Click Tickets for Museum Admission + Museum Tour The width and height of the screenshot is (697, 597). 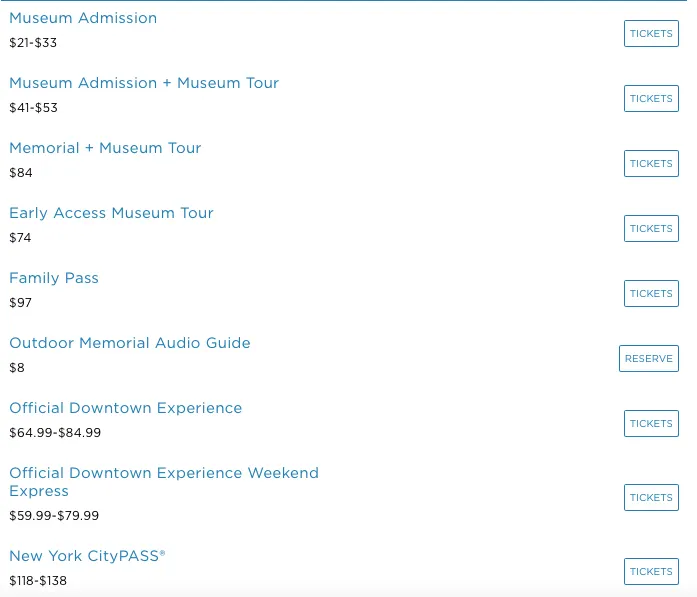tap(651, 98)
